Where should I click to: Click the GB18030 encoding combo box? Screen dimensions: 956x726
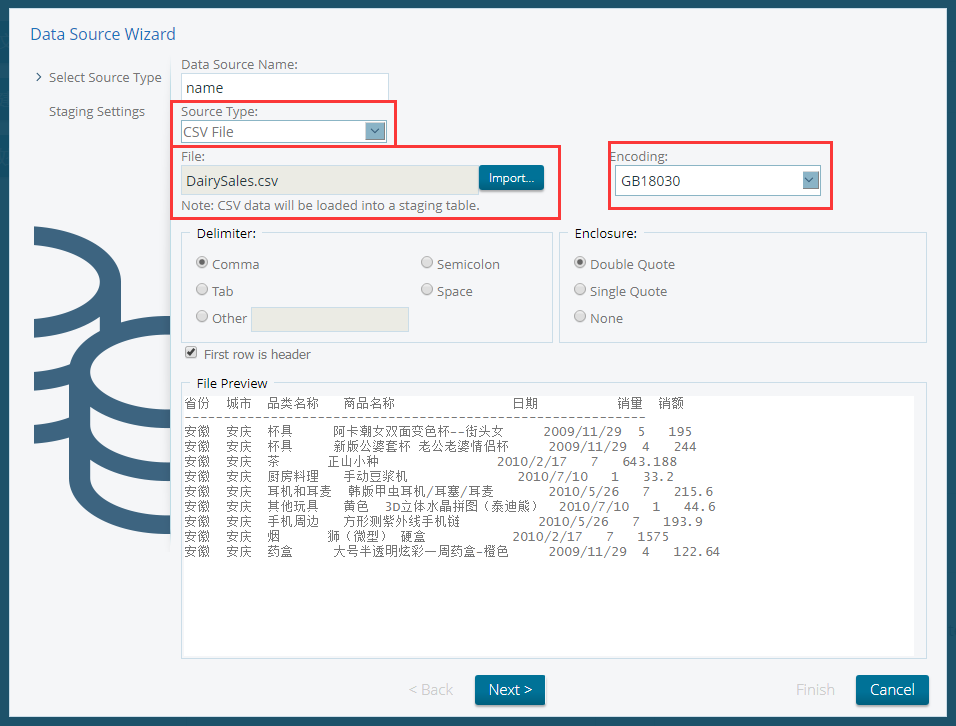pos(718,180)
